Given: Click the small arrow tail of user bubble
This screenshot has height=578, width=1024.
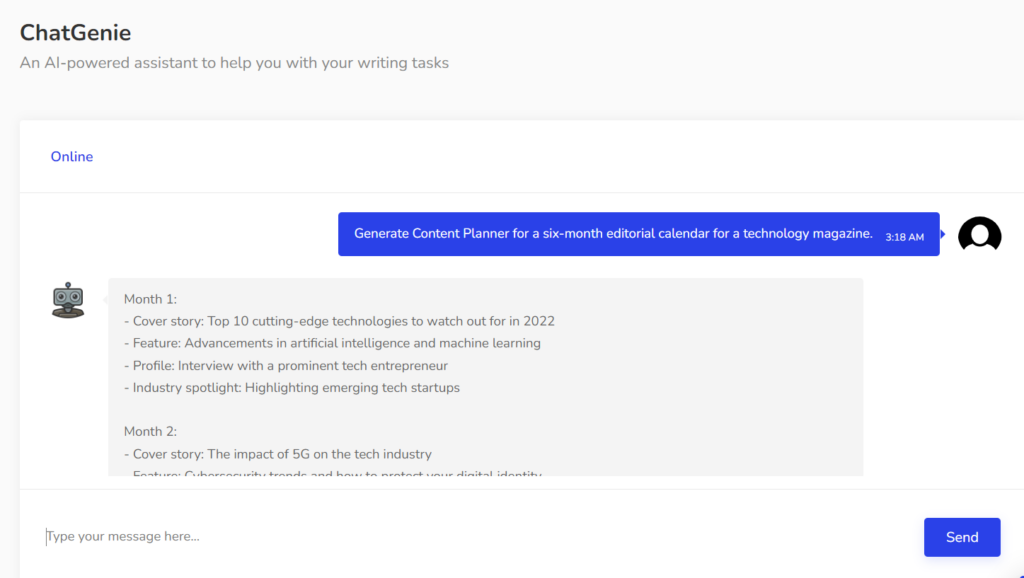Looking at the screenshot, I should coord(943,234).
